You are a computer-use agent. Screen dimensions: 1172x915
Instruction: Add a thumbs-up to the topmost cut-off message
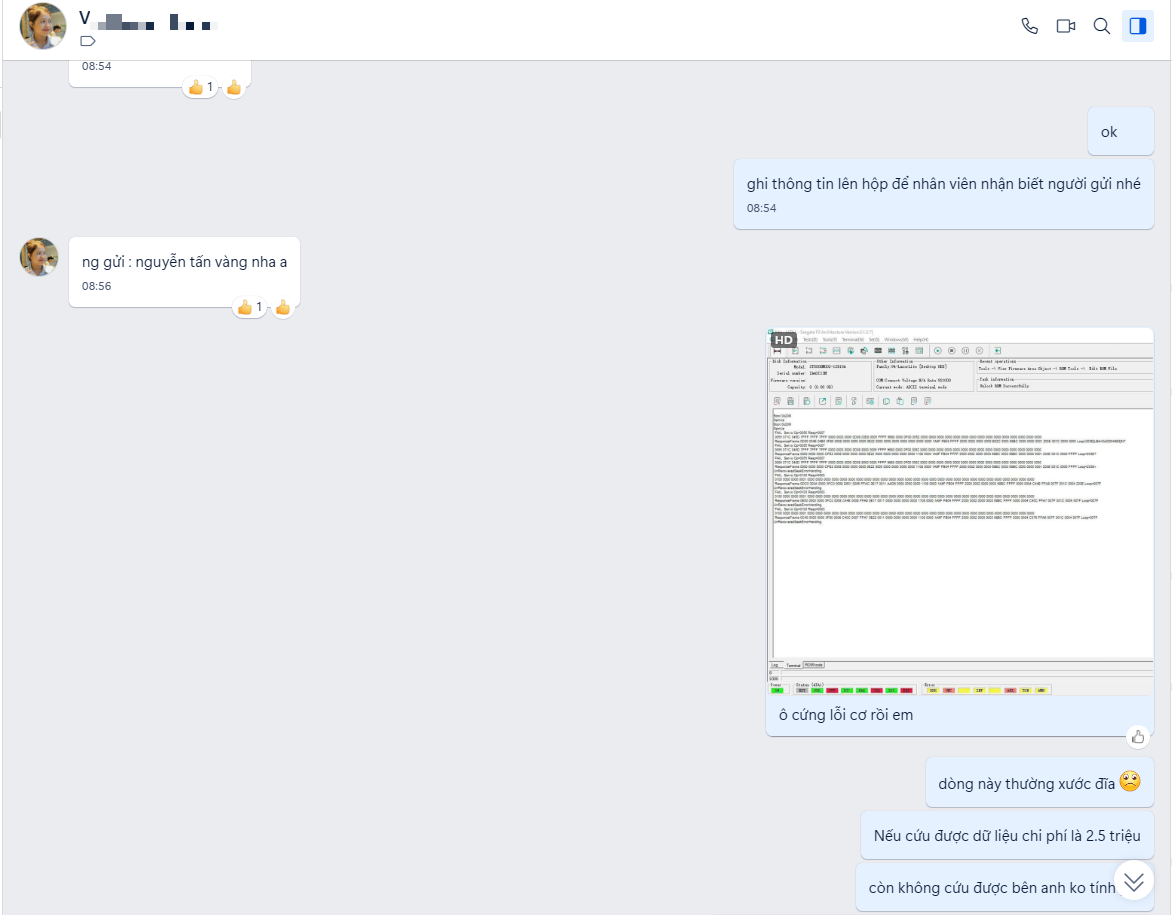point(234,87)
